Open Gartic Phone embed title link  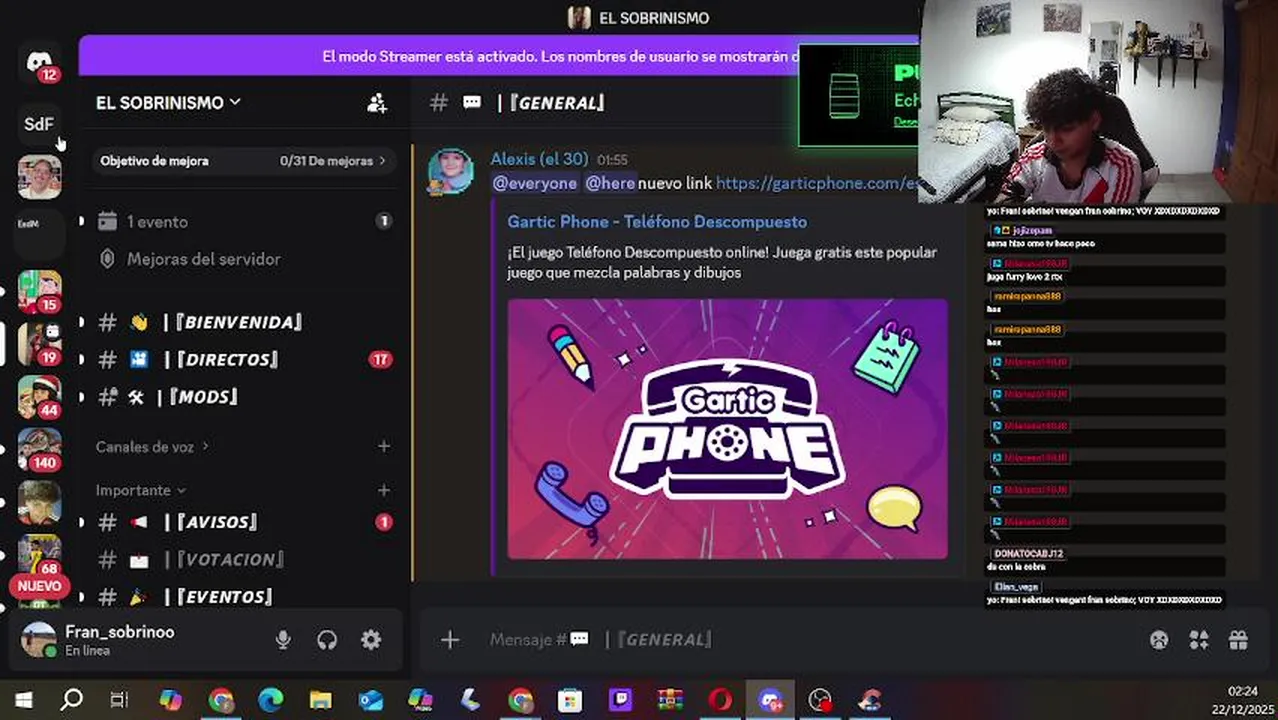click(x=657, y=222)
